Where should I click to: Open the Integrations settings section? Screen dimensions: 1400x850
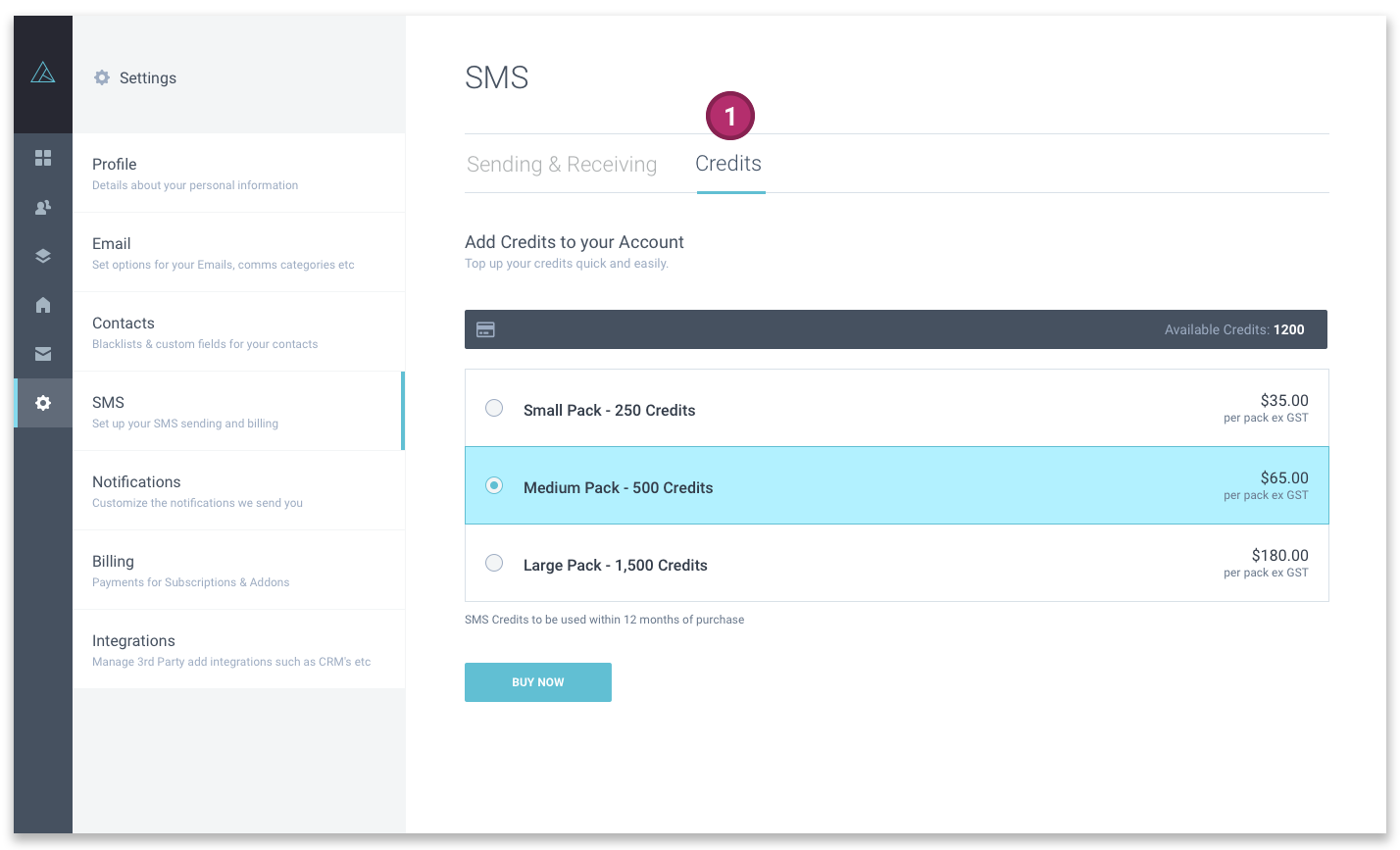pyautogui.click(x=238, y=650)
